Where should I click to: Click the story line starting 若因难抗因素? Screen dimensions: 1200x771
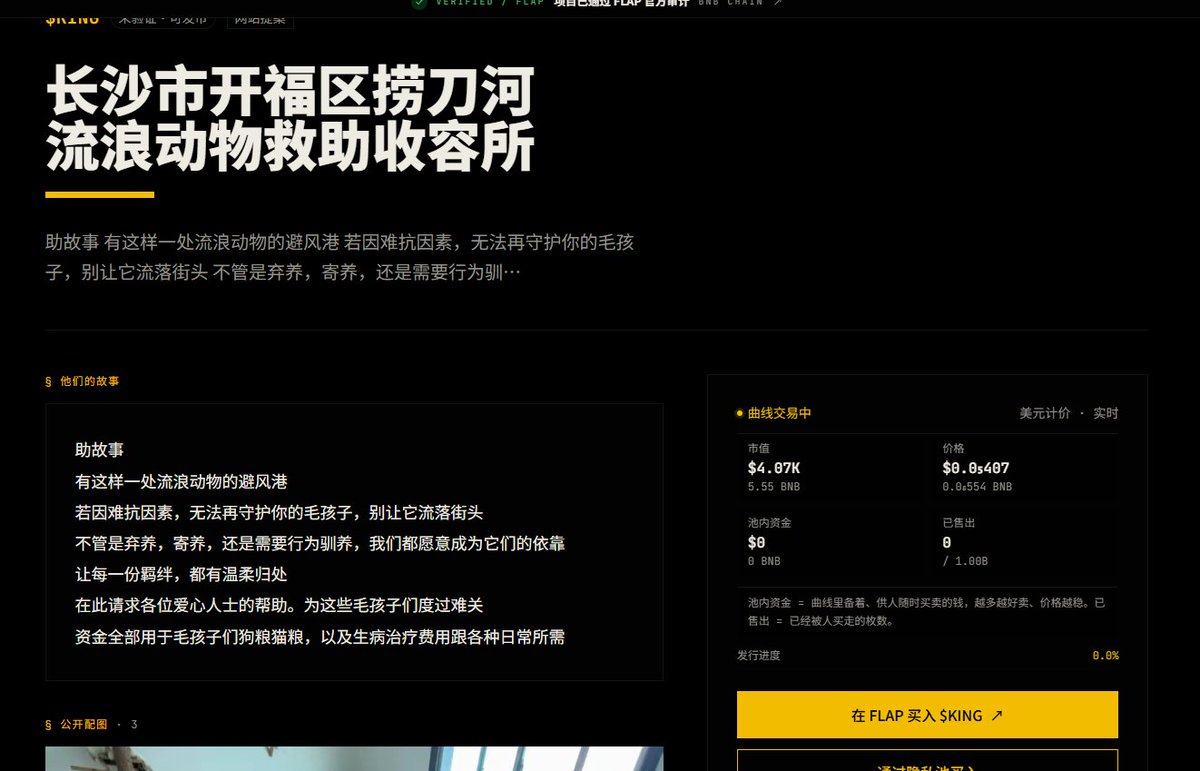coord(279,512)
